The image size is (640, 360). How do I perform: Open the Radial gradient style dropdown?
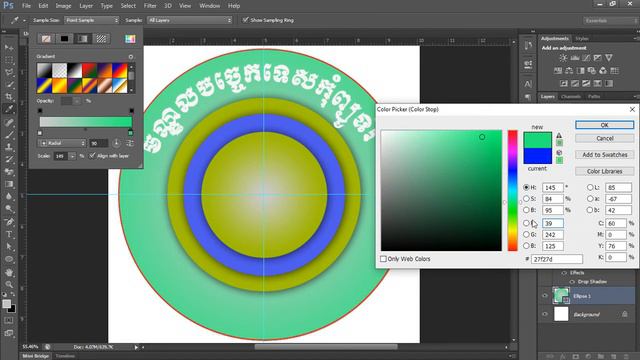coord(62,143)
